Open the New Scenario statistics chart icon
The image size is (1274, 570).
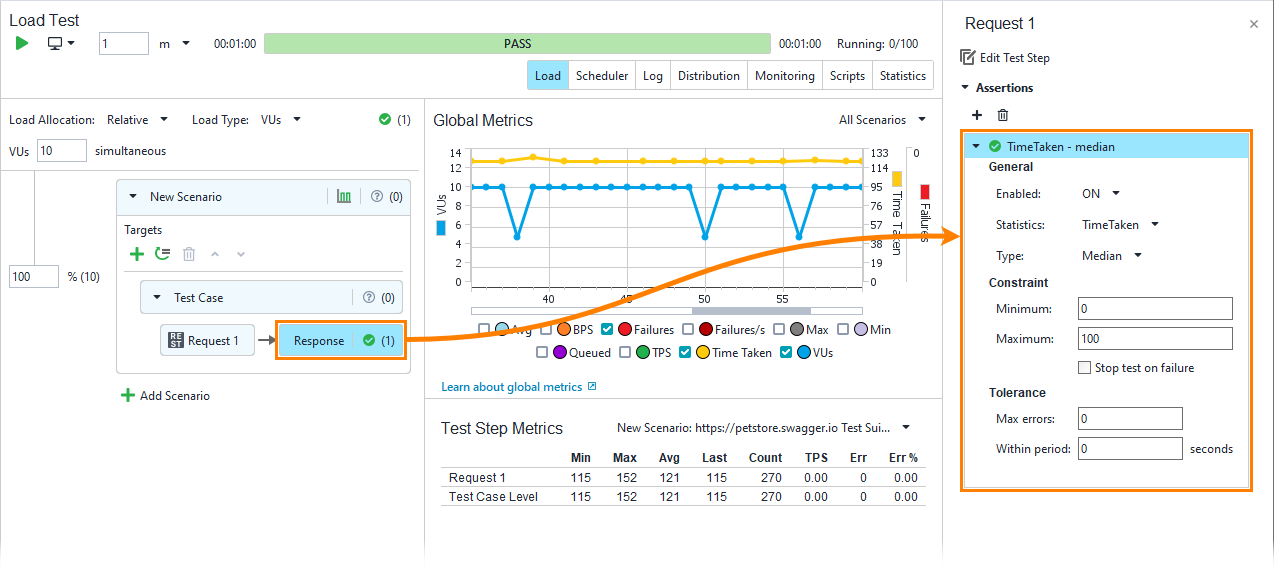(x=344, y=197)
